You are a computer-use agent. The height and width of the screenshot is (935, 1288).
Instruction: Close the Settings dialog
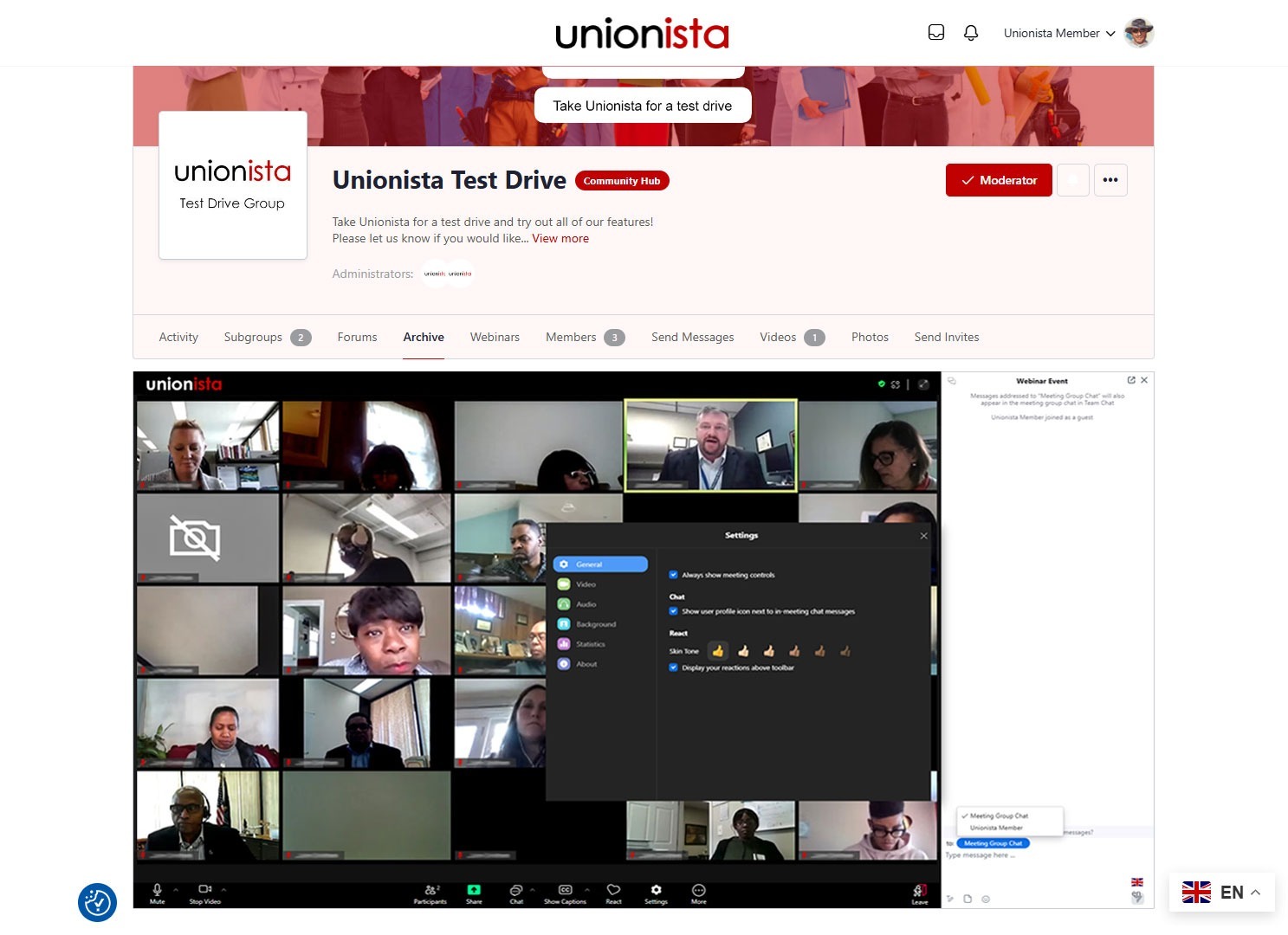pos(923,536)
